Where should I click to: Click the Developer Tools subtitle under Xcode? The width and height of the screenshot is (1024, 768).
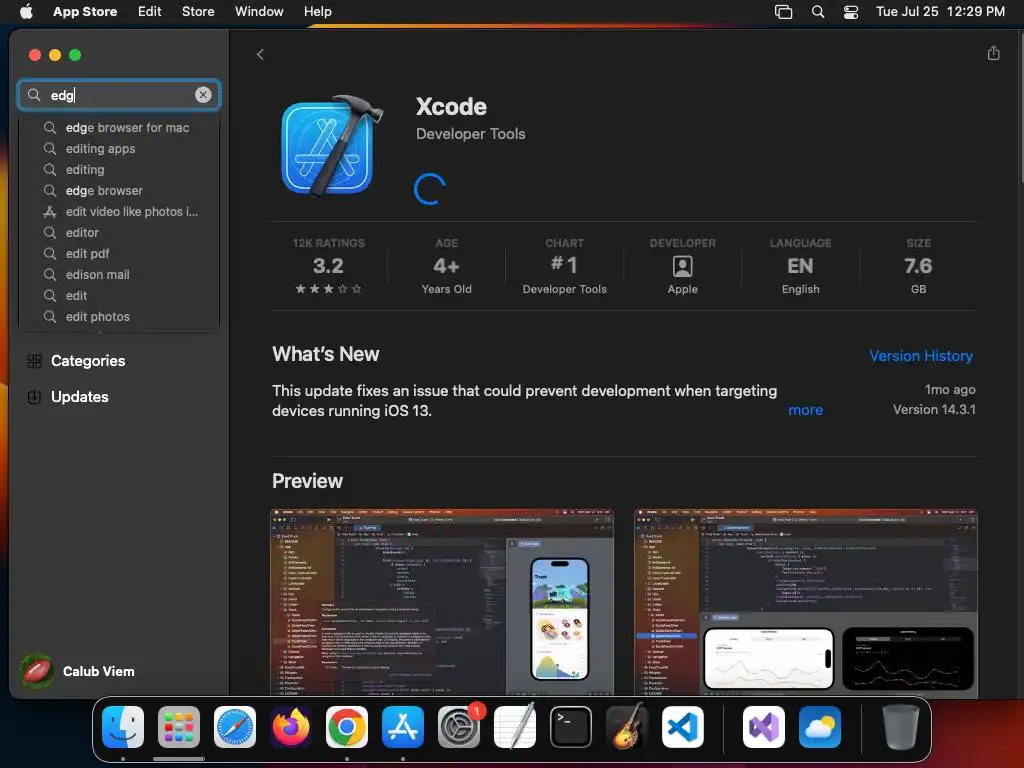pos(470,134)
